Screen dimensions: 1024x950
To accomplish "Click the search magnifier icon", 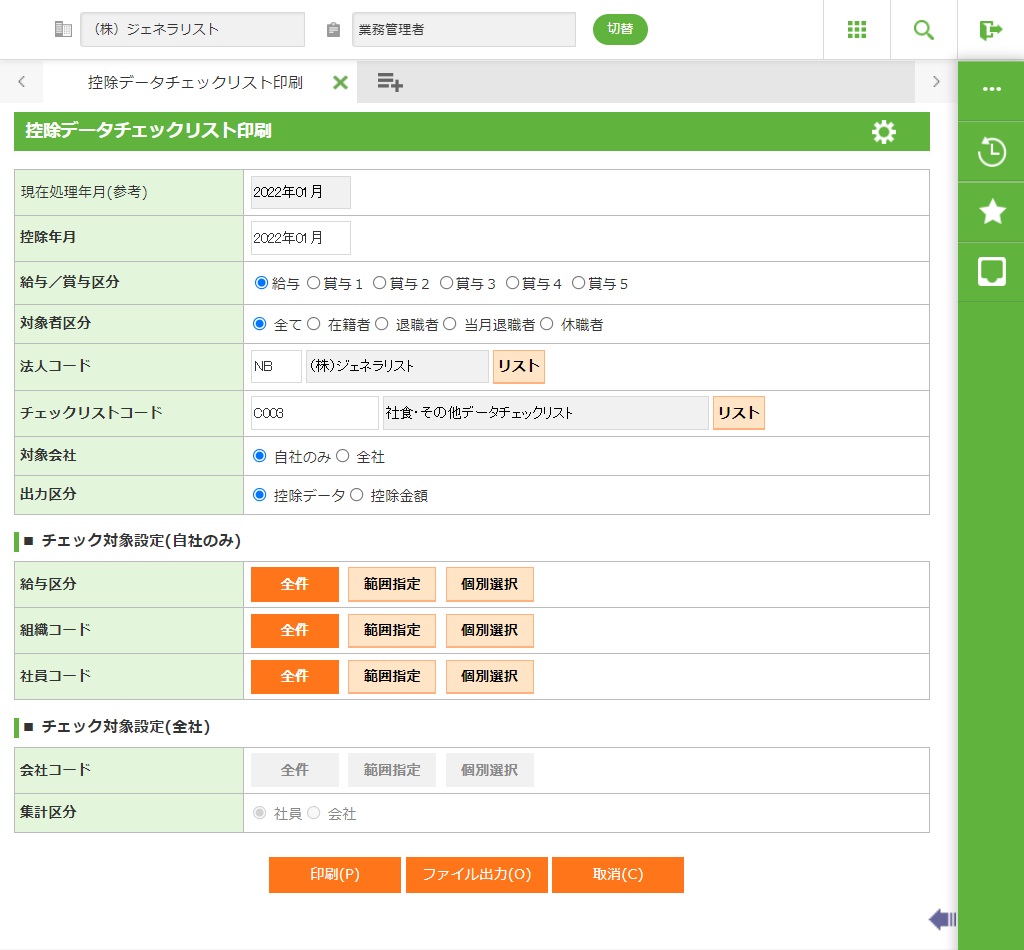I will point(923,30).
